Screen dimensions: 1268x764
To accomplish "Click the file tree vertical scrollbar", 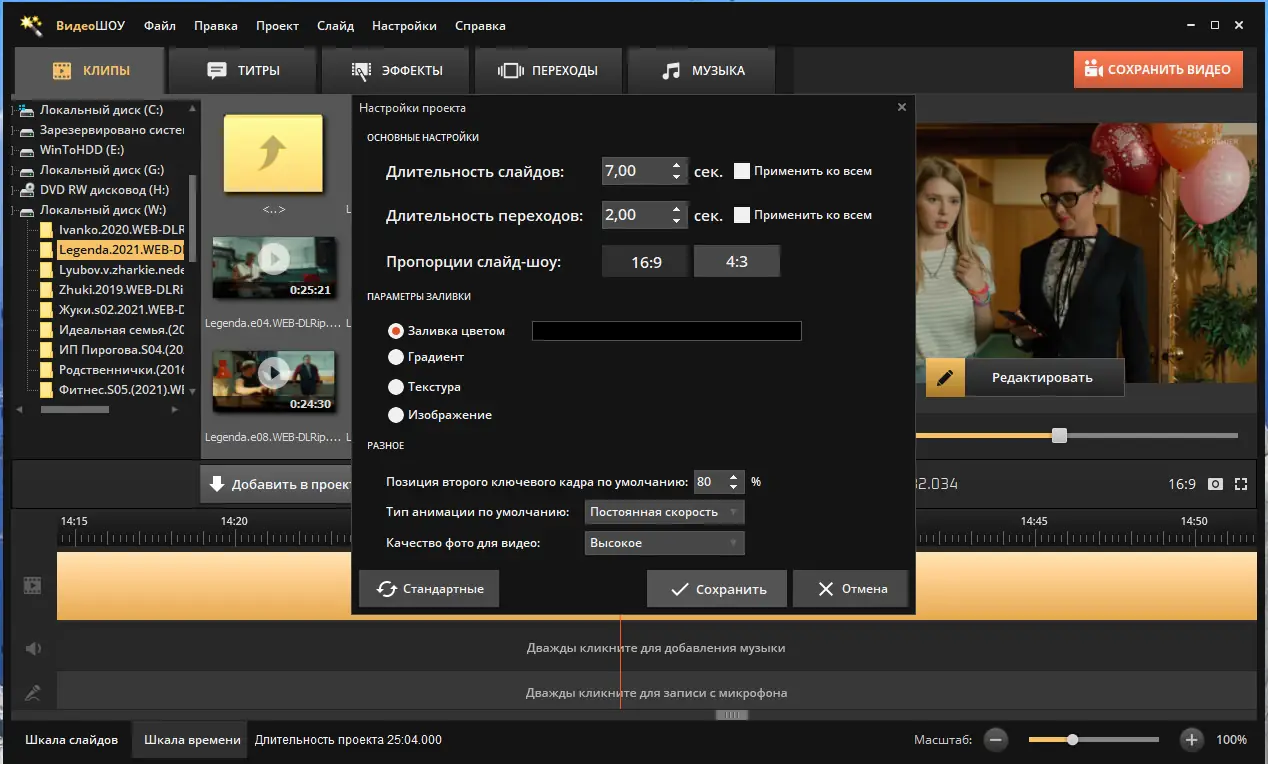I will (193, 218).
